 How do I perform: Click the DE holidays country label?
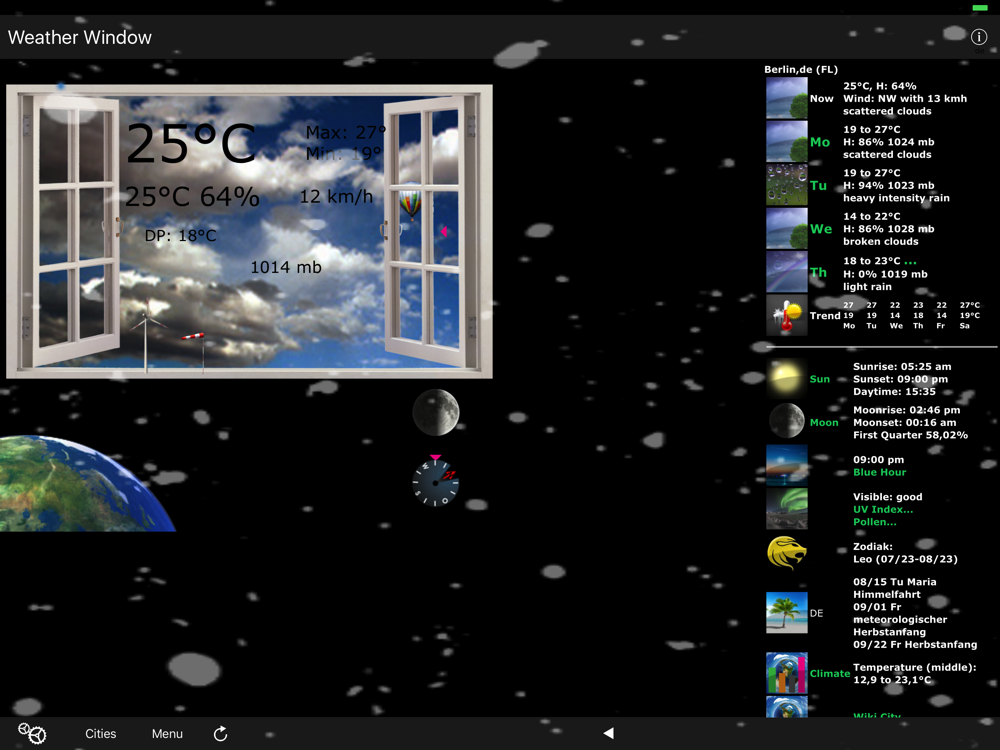click(816, 613)
